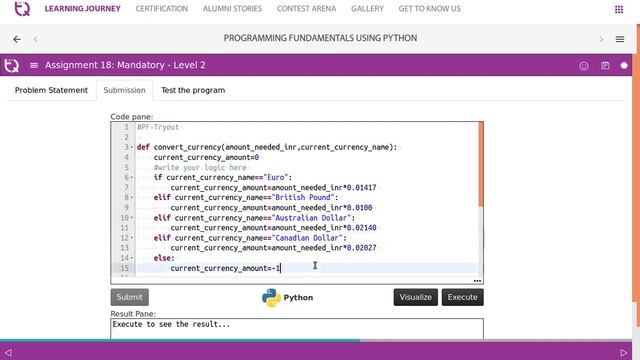Screen dimensions: 640x360
Task: Click the Python logo icon
Action: (271, 298)
